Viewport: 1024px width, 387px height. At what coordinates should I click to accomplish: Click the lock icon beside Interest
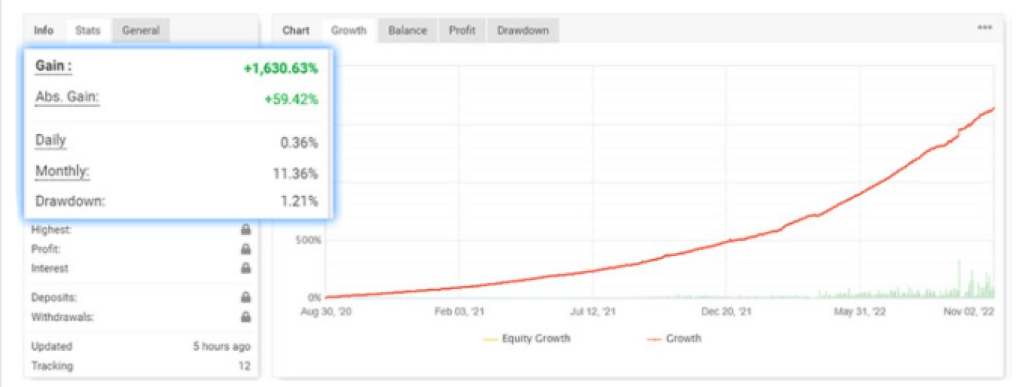tap(246, 268)
